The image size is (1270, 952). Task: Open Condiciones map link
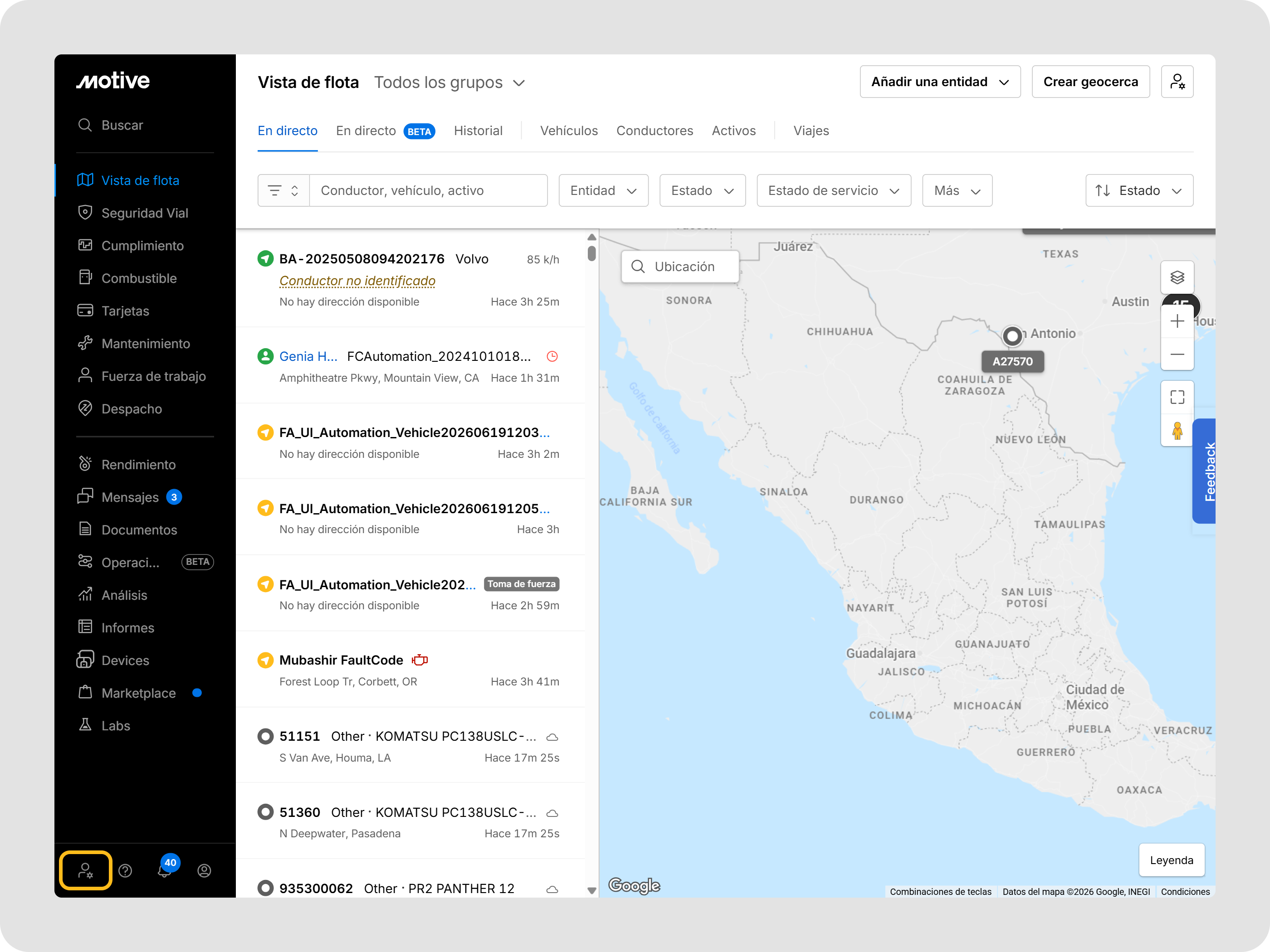[x=1185, y=892]
